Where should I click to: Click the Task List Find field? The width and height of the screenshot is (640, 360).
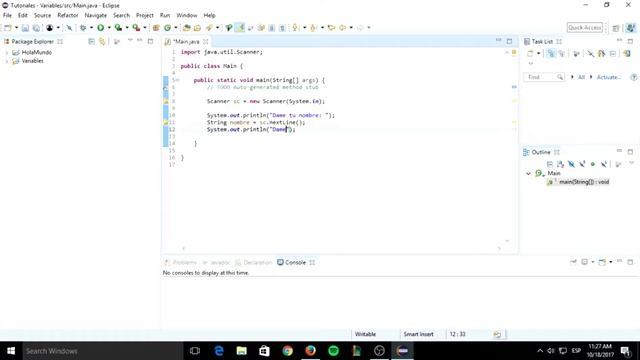point(544,77)
